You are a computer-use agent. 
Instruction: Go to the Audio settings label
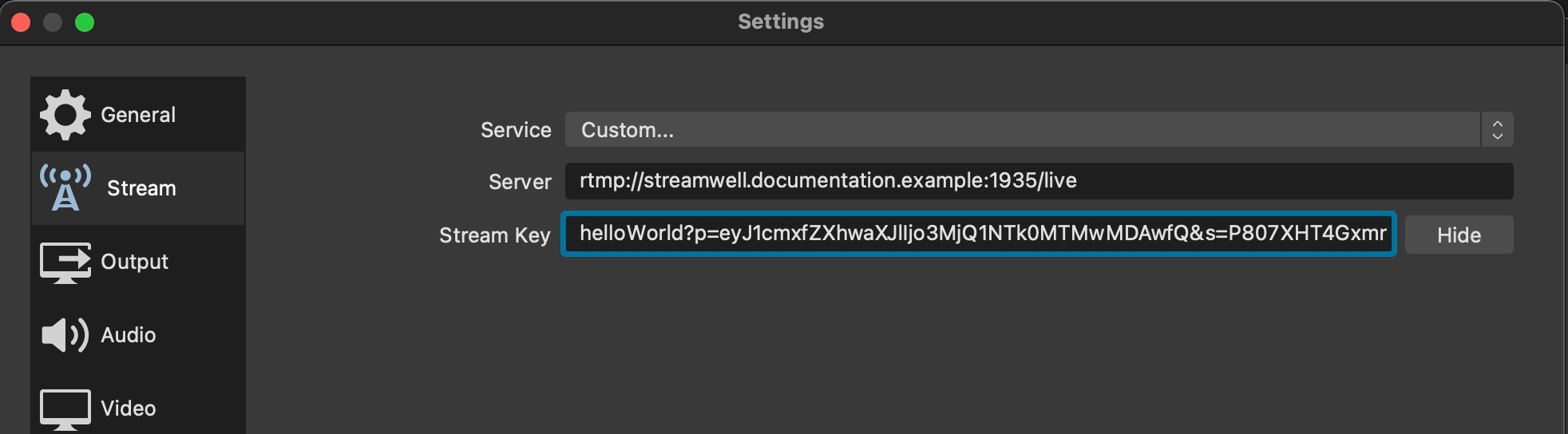(x=129, y=335)
